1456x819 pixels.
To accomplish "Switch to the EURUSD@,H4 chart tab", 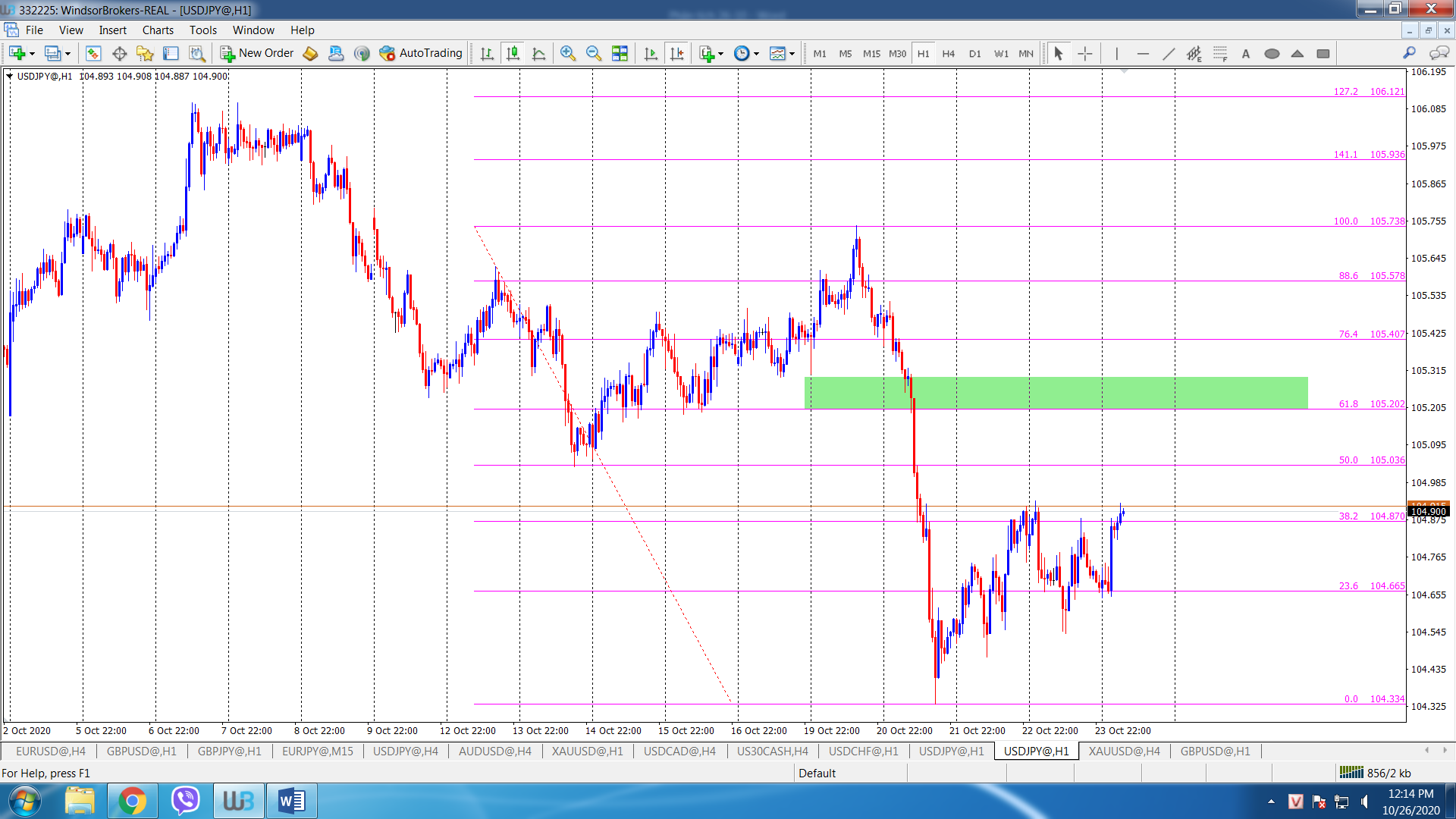I will pyautogui.click(x=51, y=751).
